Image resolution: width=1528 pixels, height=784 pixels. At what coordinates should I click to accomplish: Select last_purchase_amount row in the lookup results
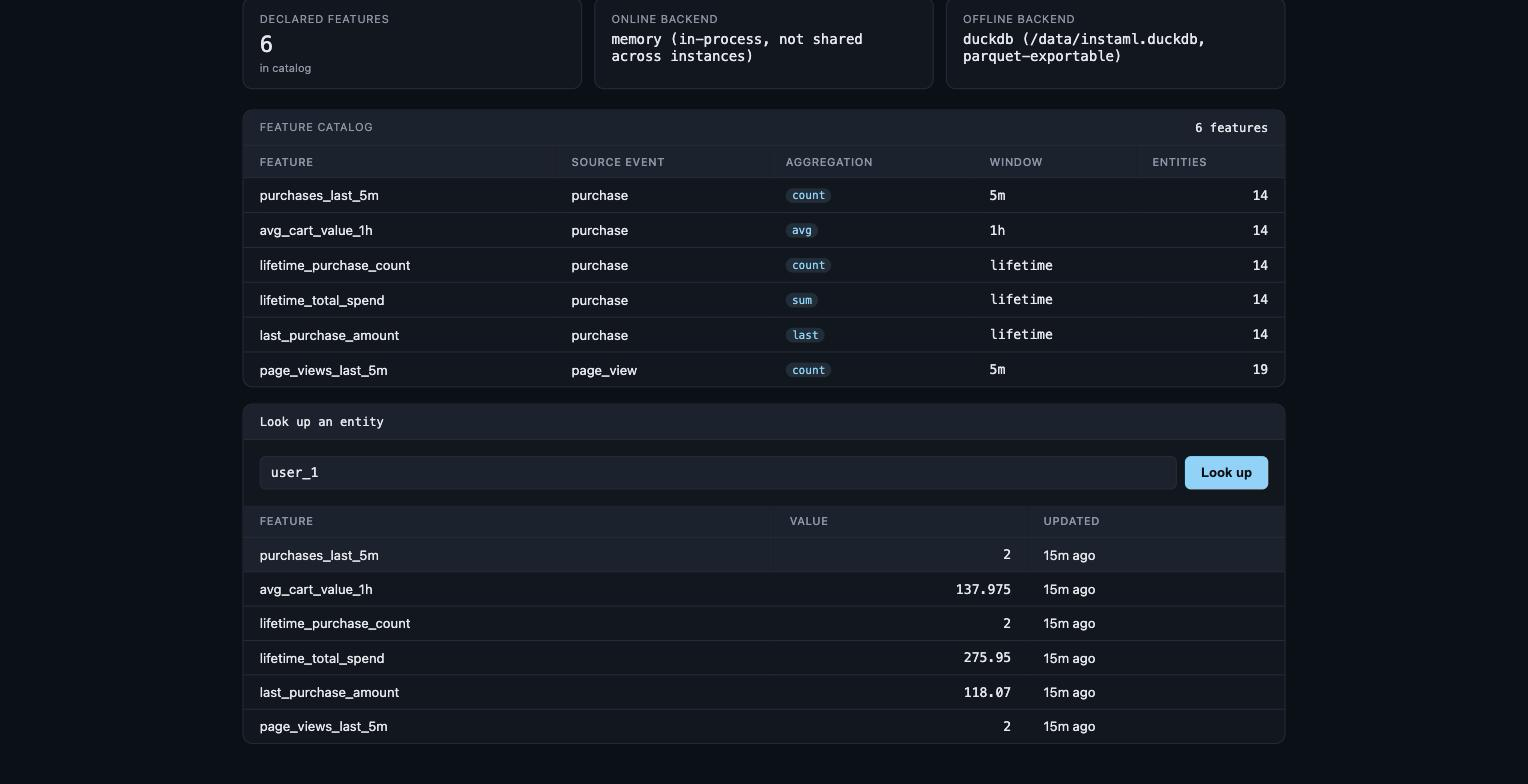[764, 692]
